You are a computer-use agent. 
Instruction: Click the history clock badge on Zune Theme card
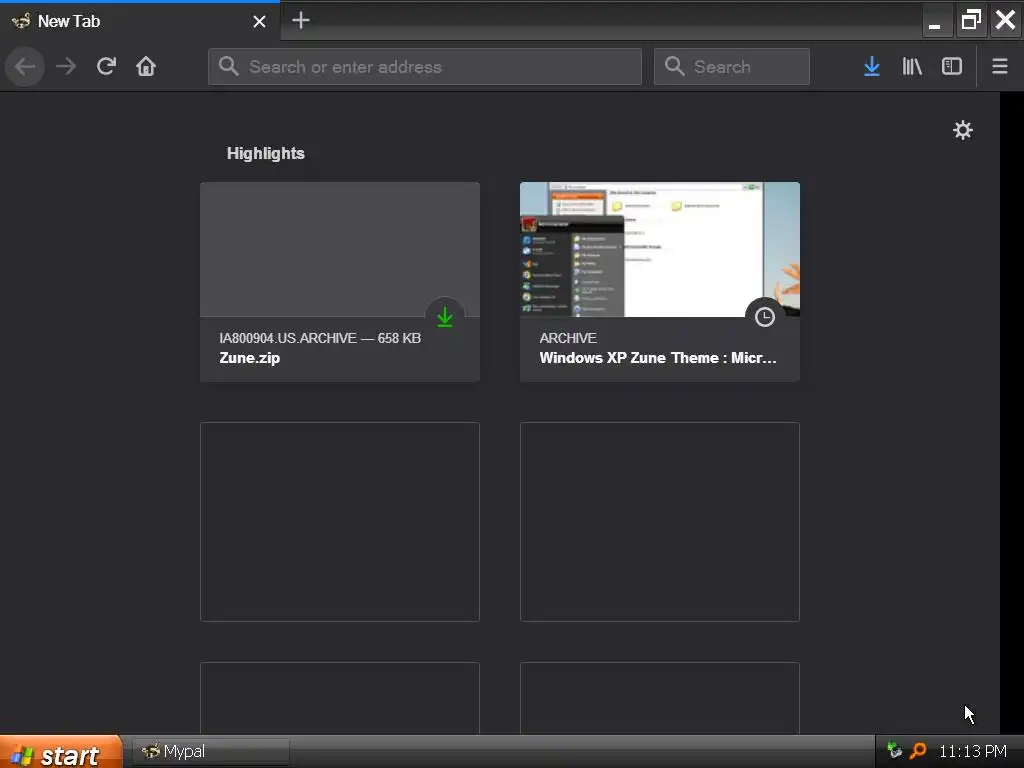coord(765,317)
